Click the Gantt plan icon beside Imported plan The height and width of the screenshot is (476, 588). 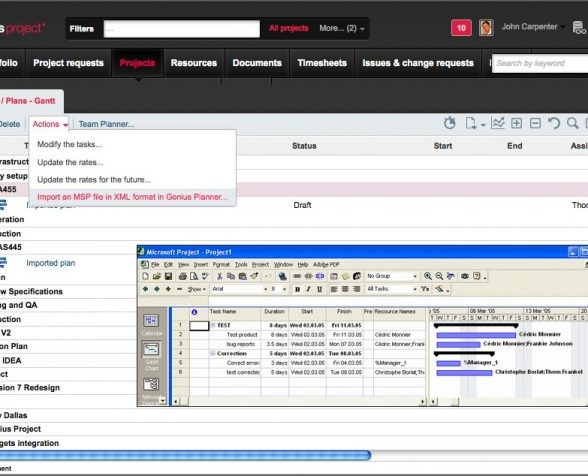point(3,262)
